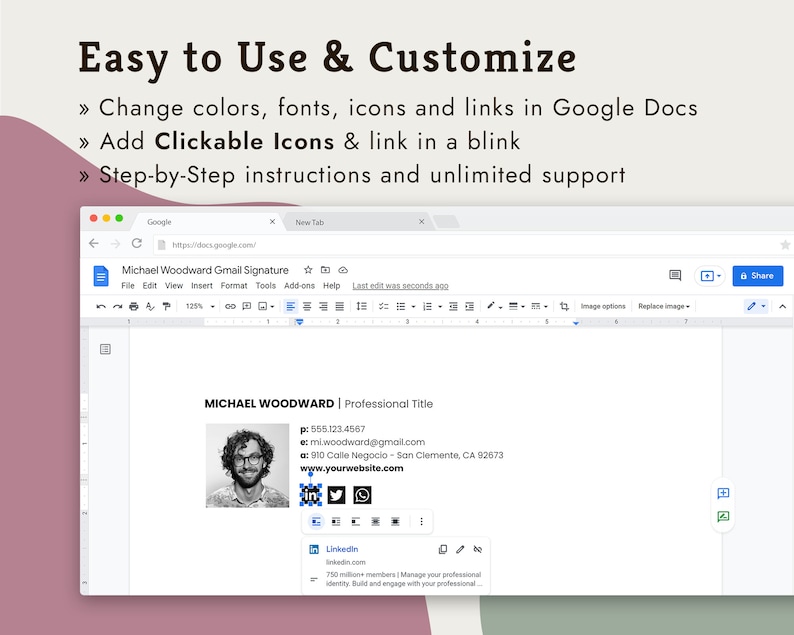The image size is (794, 635).
Task: Open the border weight dropdown
Action: point(517,306)
